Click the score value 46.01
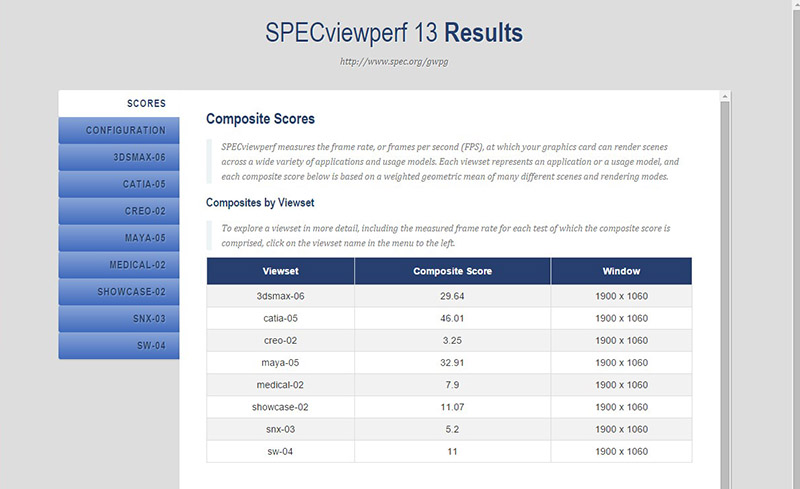 453,319
